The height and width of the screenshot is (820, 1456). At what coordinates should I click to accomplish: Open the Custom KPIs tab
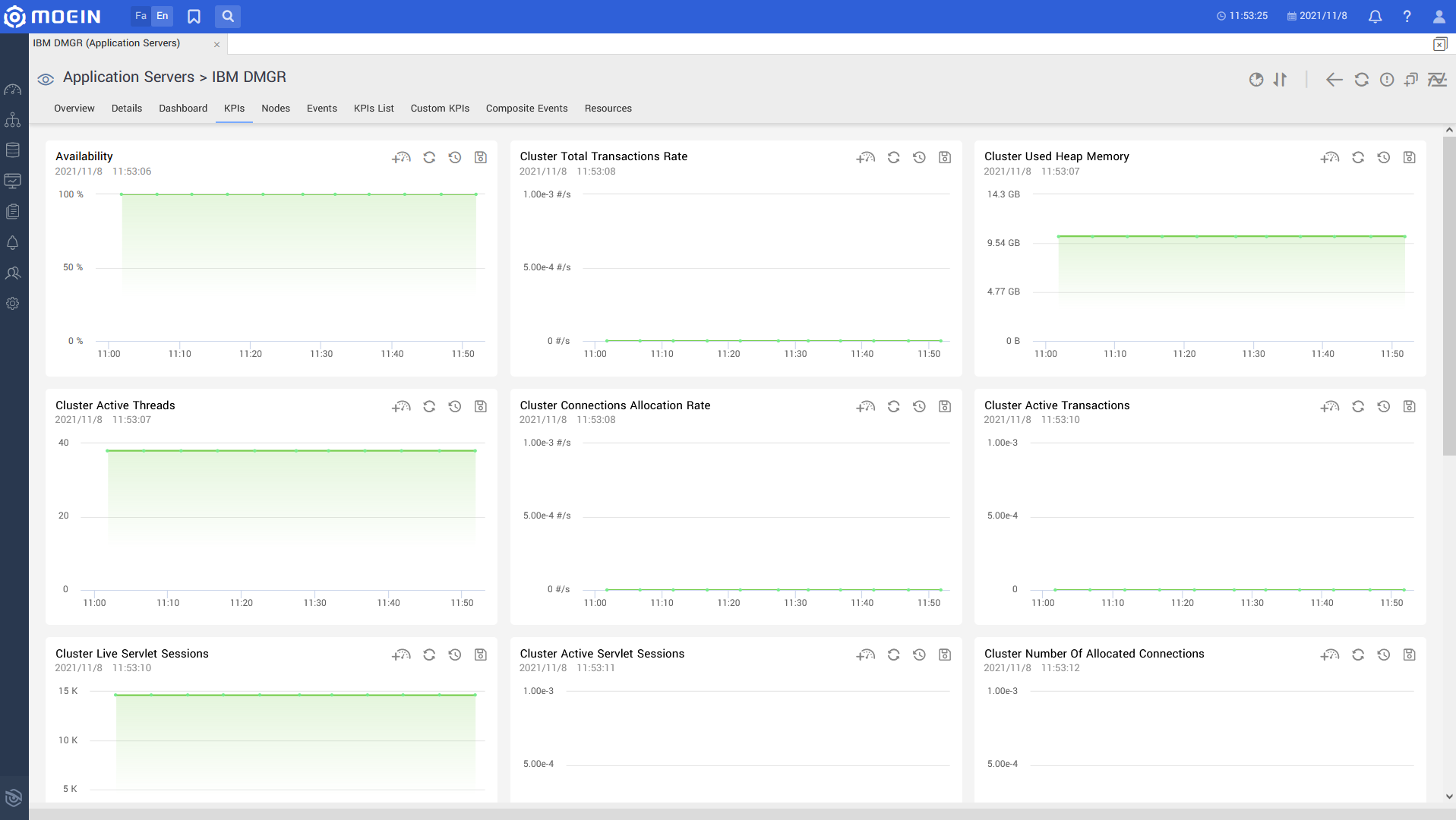[x=440, y=109]
